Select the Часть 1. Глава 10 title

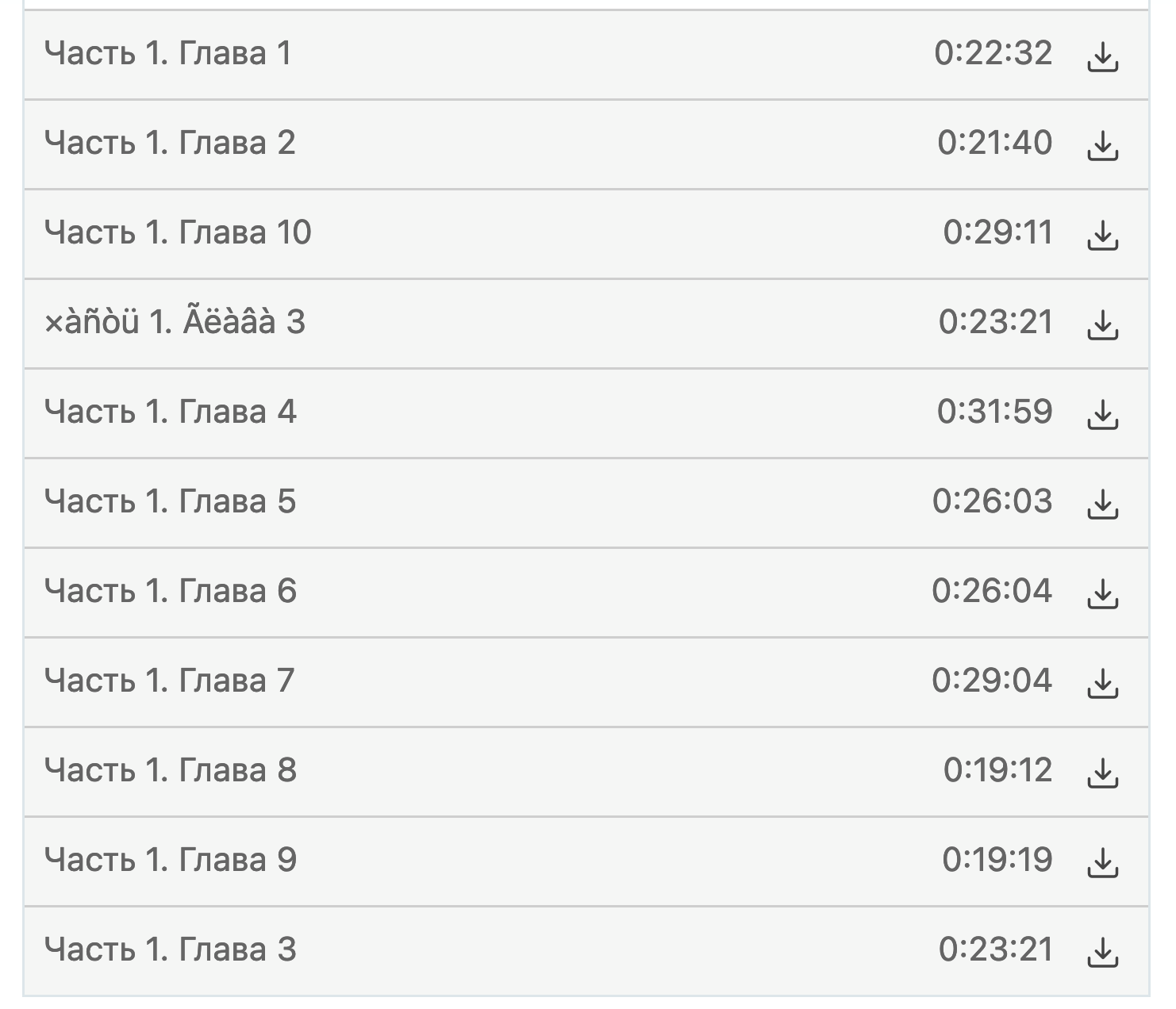(x=178, y=233)
